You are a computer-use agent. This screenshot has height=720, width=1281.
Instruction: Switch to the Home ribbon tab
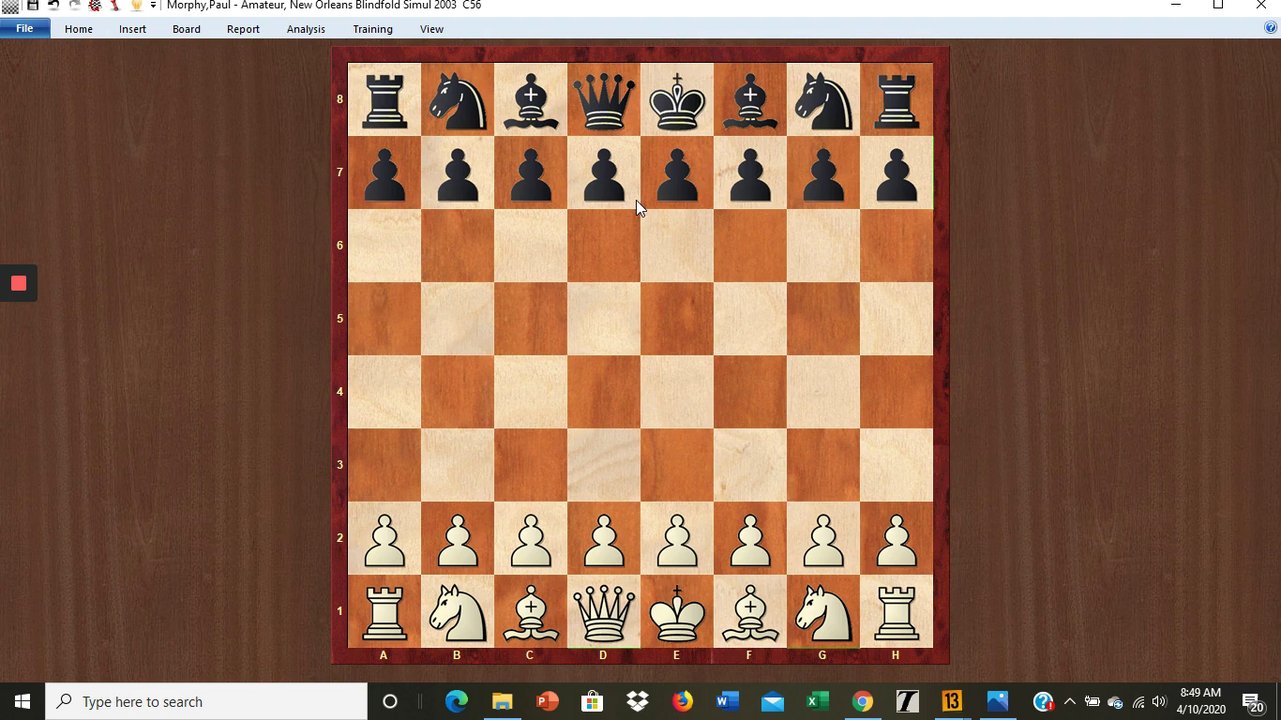point(79,29)
